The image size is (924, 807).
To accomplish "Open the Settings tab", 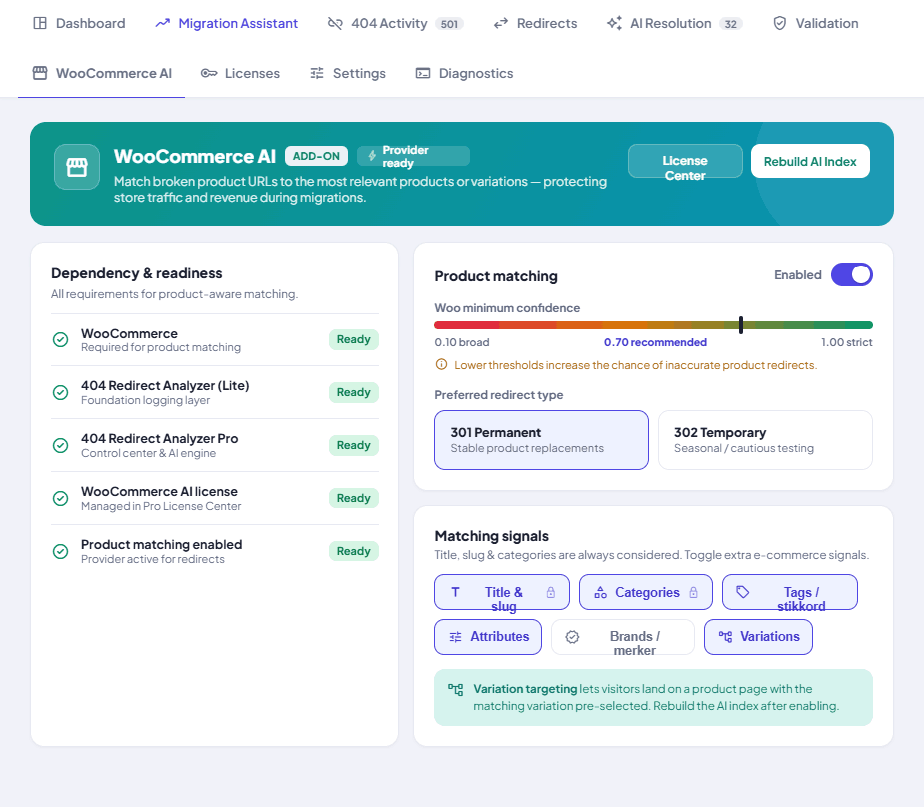I will coord(348,74).
